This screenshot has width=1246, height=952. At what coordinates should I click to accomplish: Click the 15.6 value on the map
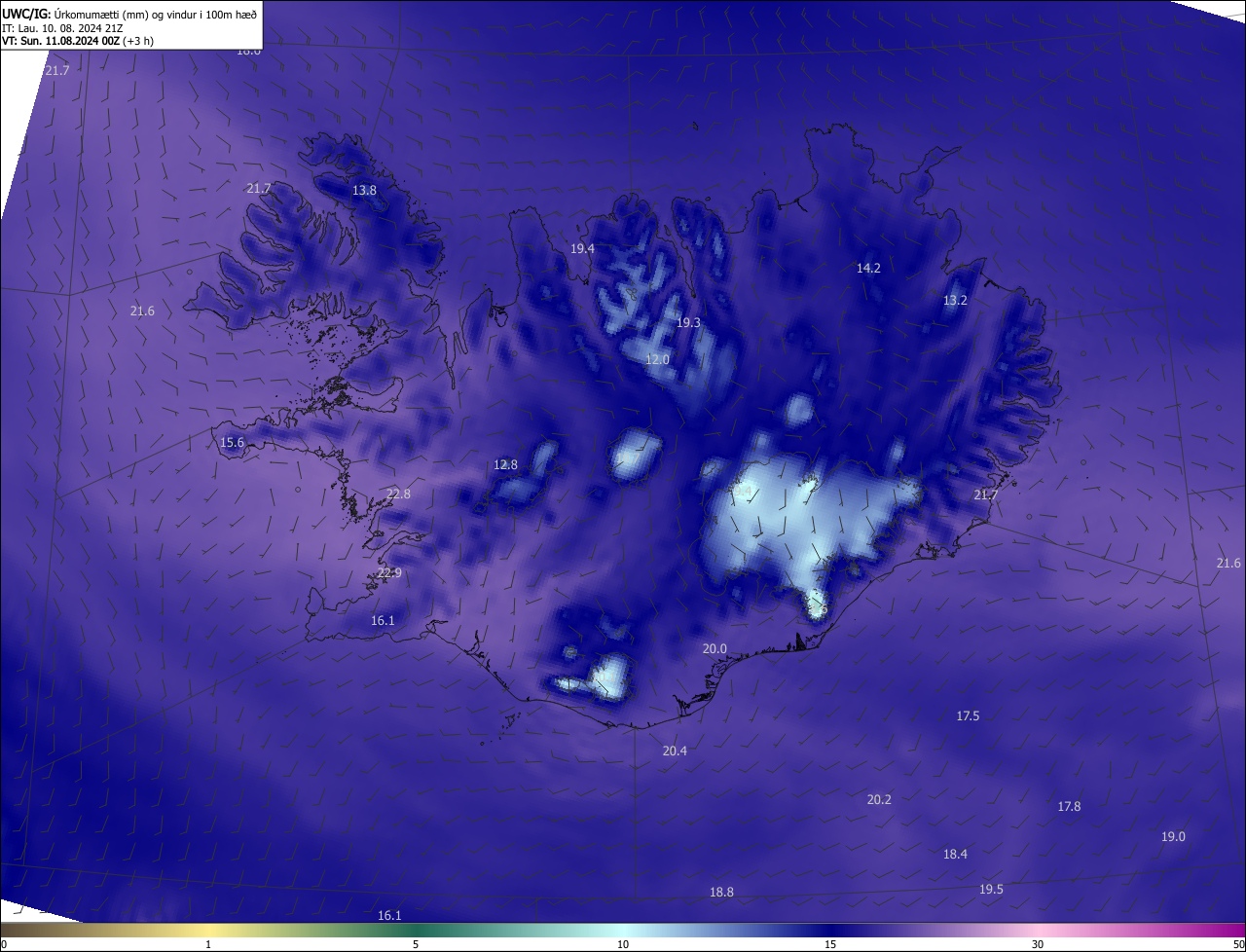232,442
